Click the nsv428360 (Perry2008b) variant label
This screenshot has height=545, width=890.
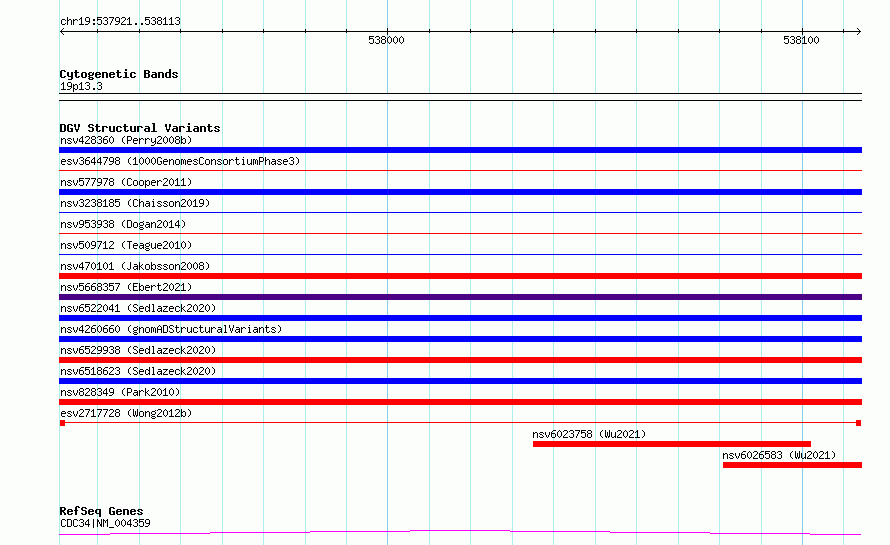[x=126, y=140]
